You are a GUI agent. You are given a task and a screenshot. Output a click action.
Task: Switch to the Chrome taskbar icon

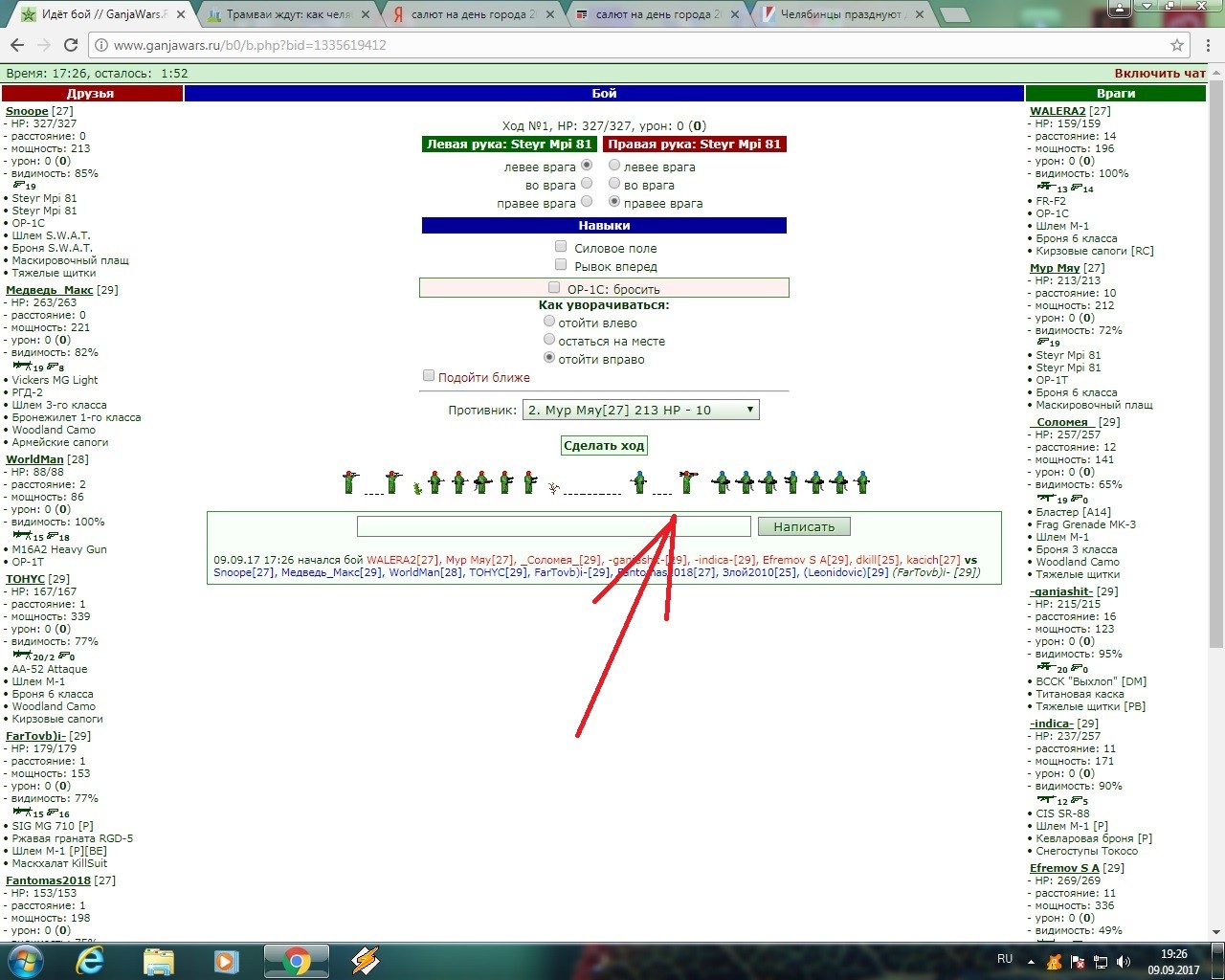click(x=297, y=961)
